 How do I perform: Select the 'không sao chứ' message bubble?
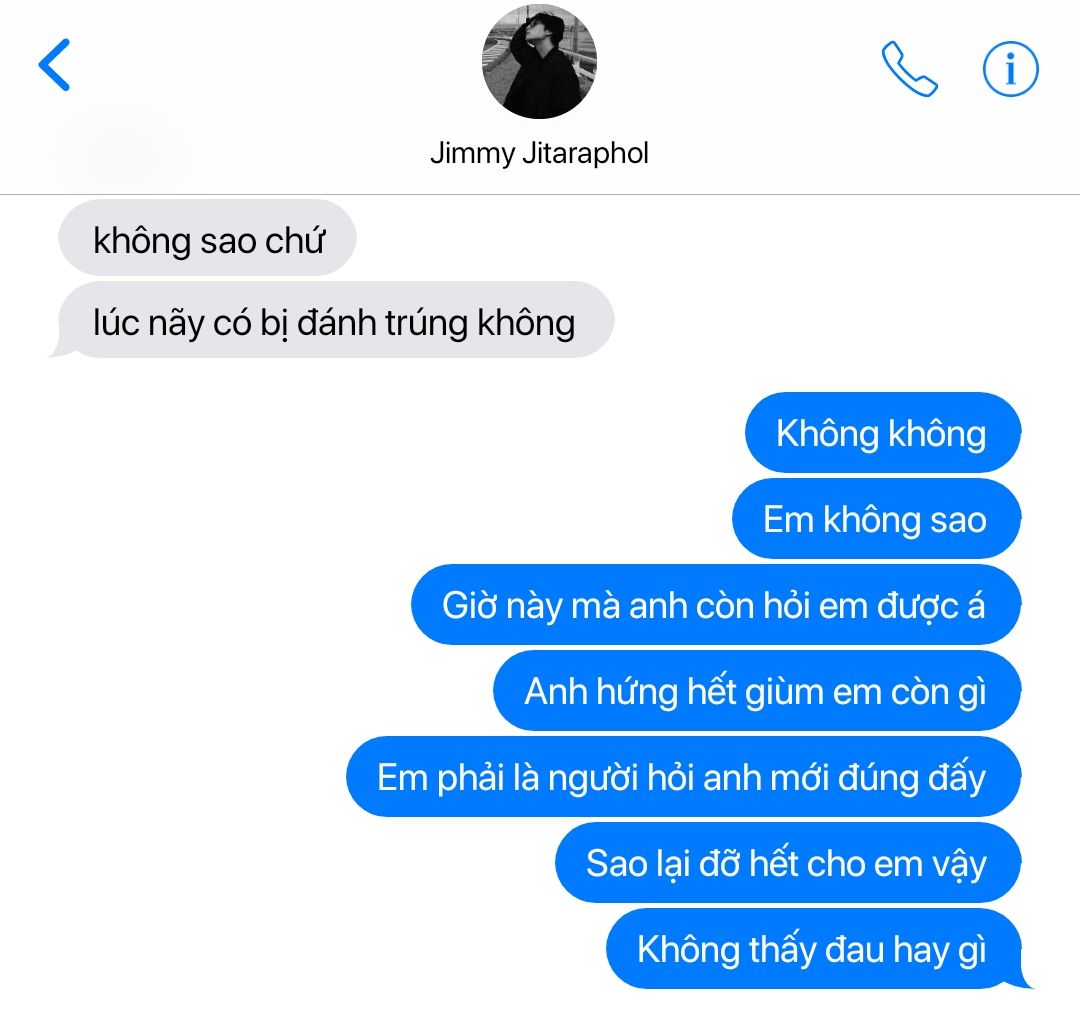207,238
